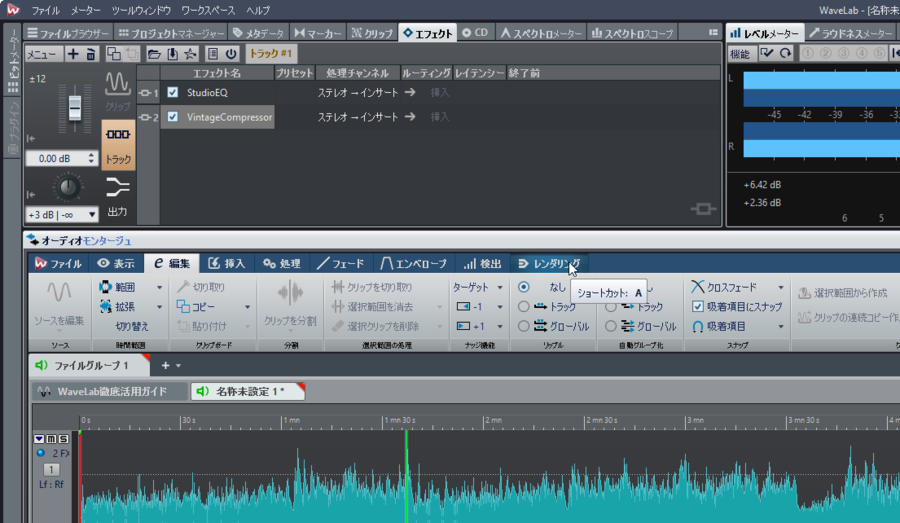Click the plugin icon for effect slot 1
Screen dimensions: 900x523
click(144, 92)
